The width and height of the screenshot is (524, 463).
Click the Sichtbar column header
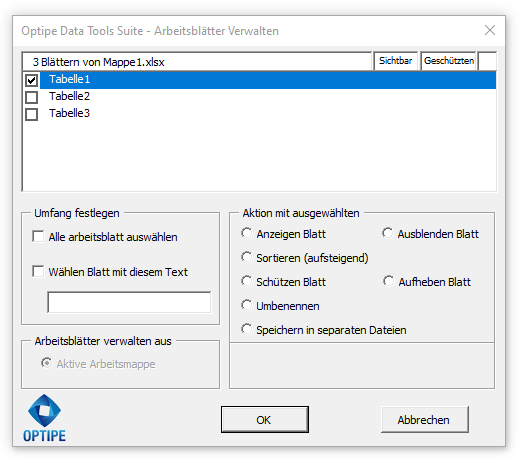396,61
